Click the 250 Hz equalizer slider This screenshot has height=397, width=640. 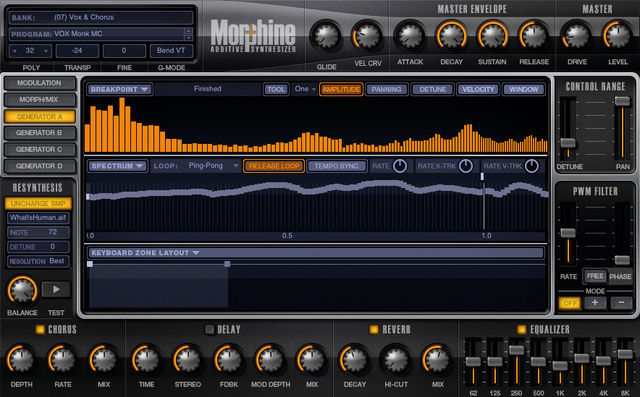click(516, 350)
